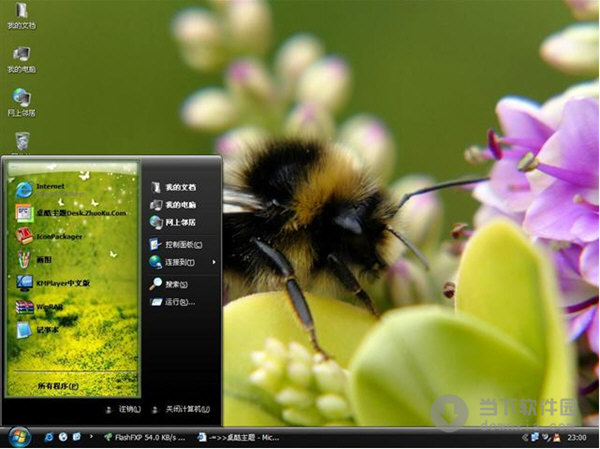
Task: Expand quick launch overflow chevron
Action: point(91,436)
